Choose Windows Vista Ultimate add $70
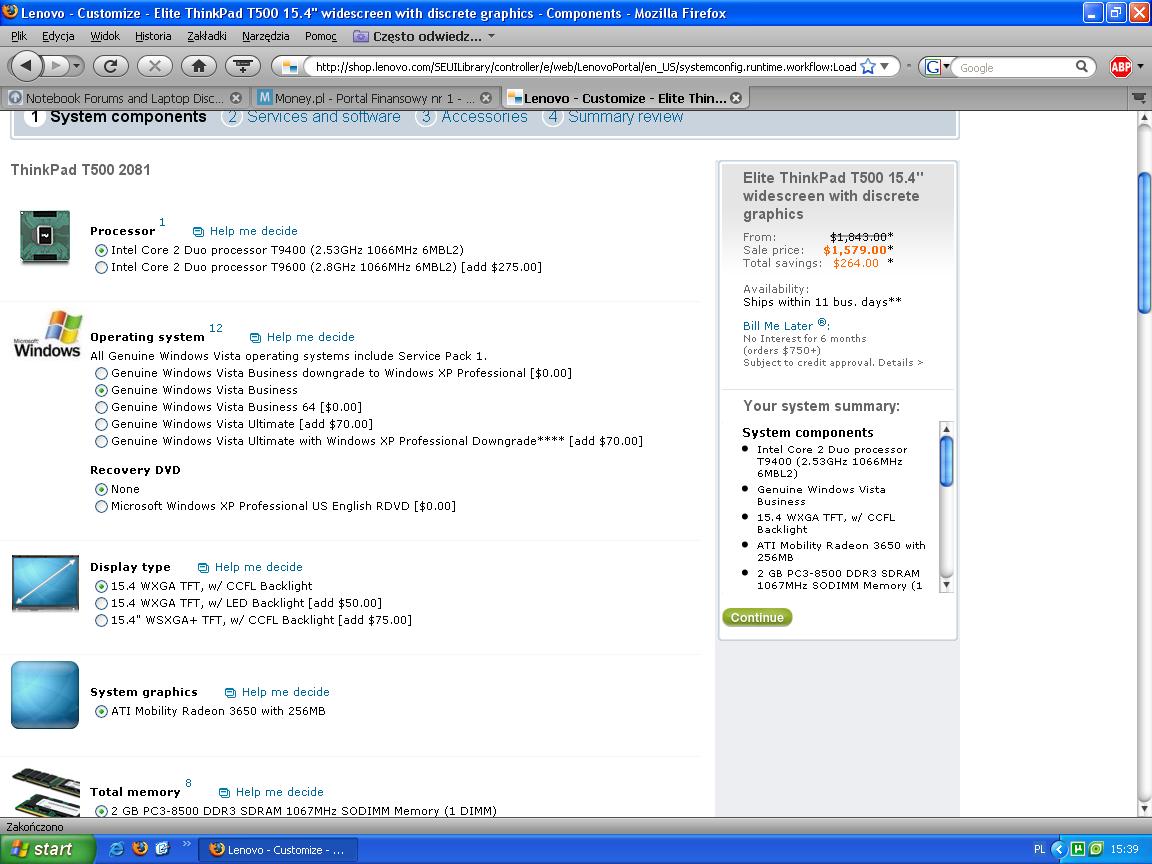Viewport: 1152px width, 864px height. tap(101, 424)
